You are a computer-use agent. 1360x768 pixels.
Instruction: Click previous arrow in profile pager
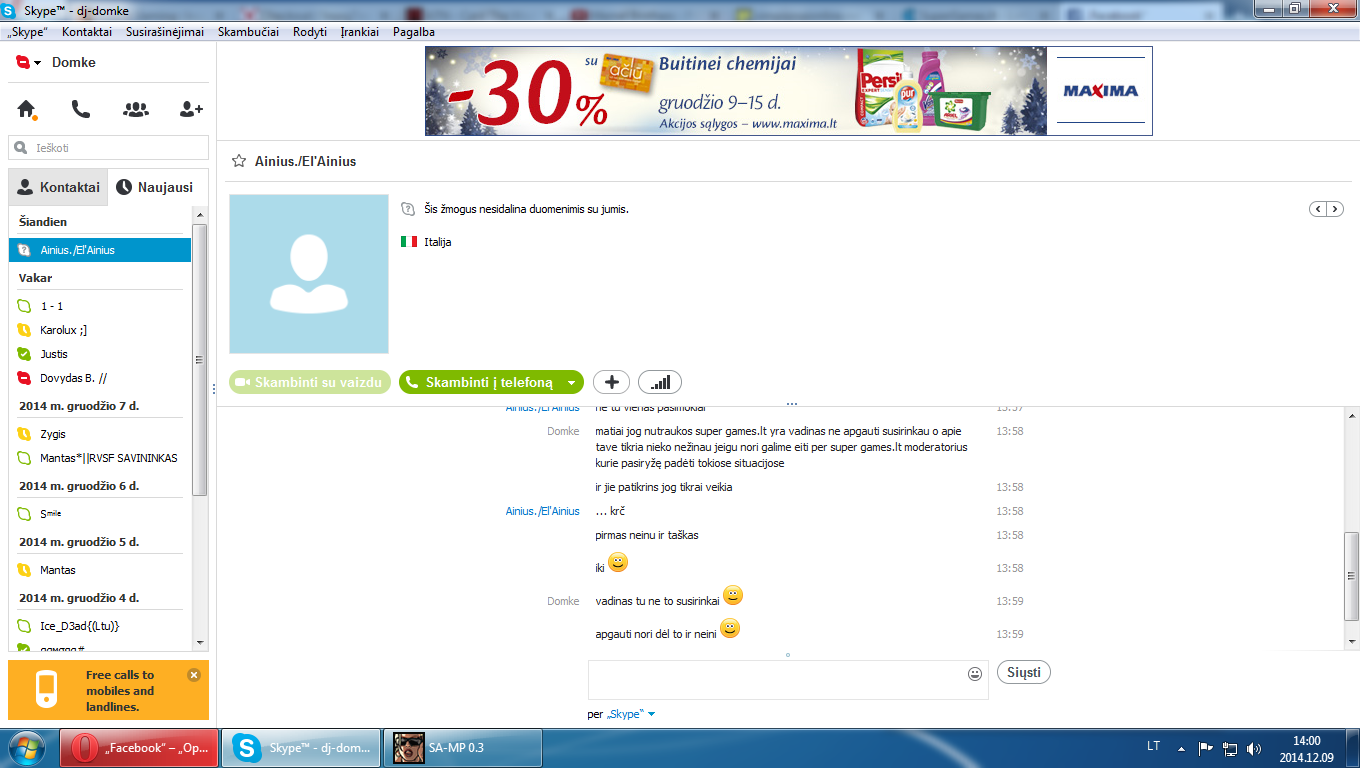(x=1318, y=209)
